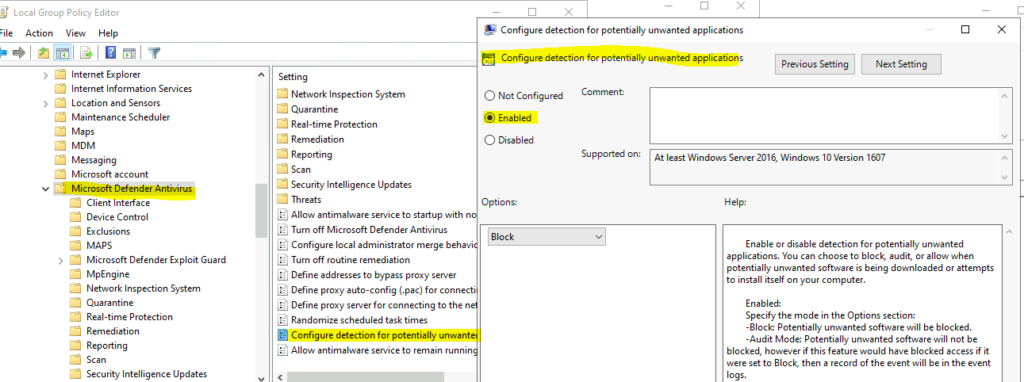Click the Next Setting button

[x=901, y=64]
